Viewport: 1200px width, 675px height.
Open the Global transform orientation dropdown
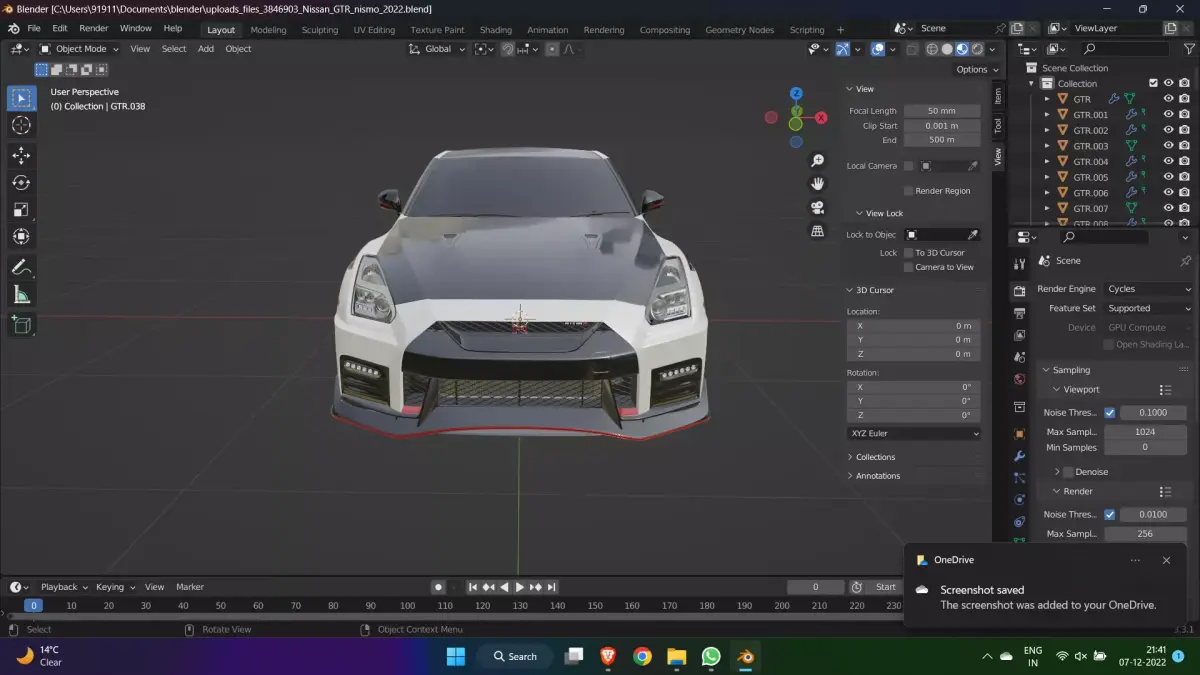tap(438, 48)
